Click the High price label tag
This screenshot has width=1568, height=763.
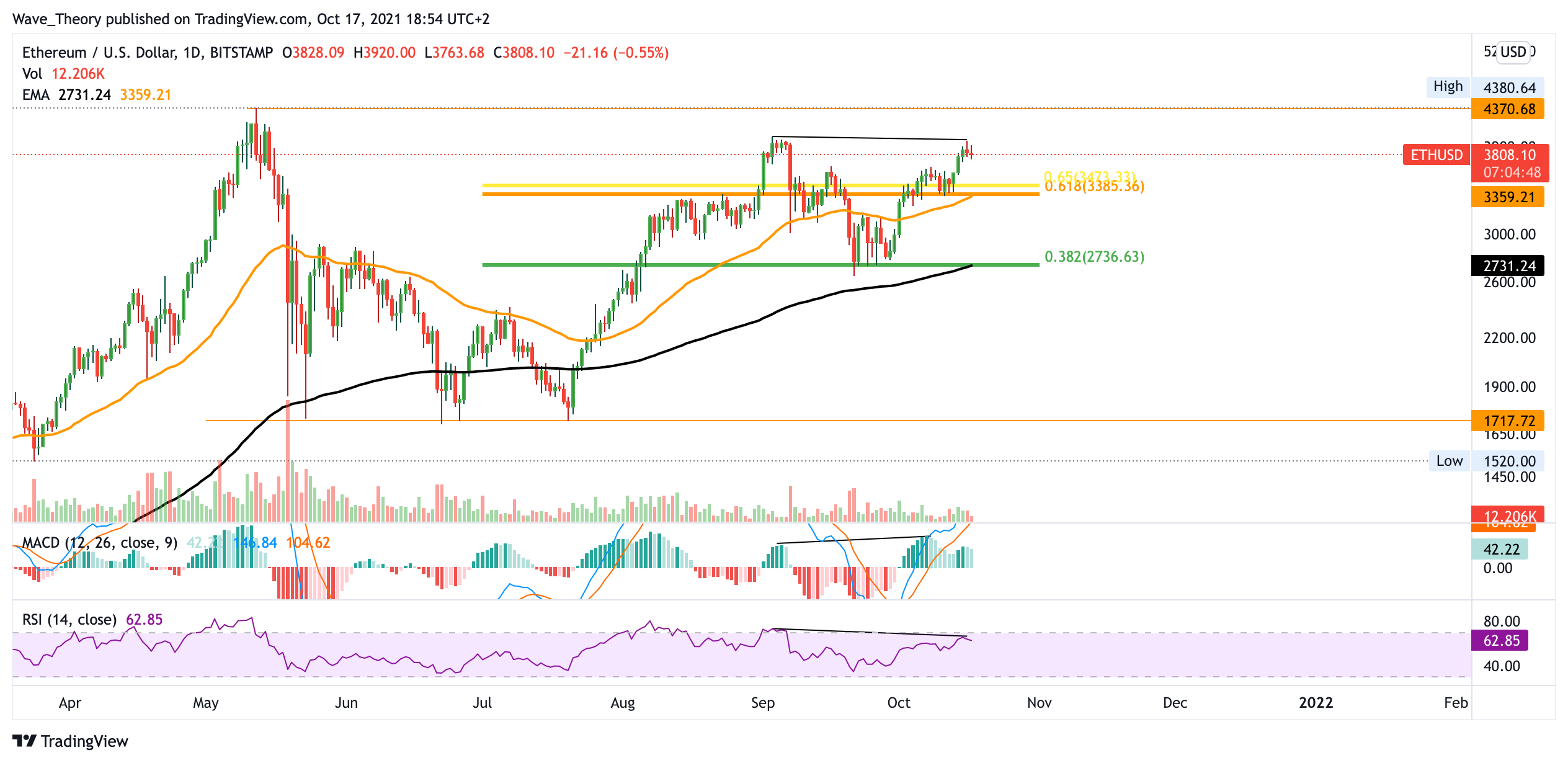[1448, 87]
